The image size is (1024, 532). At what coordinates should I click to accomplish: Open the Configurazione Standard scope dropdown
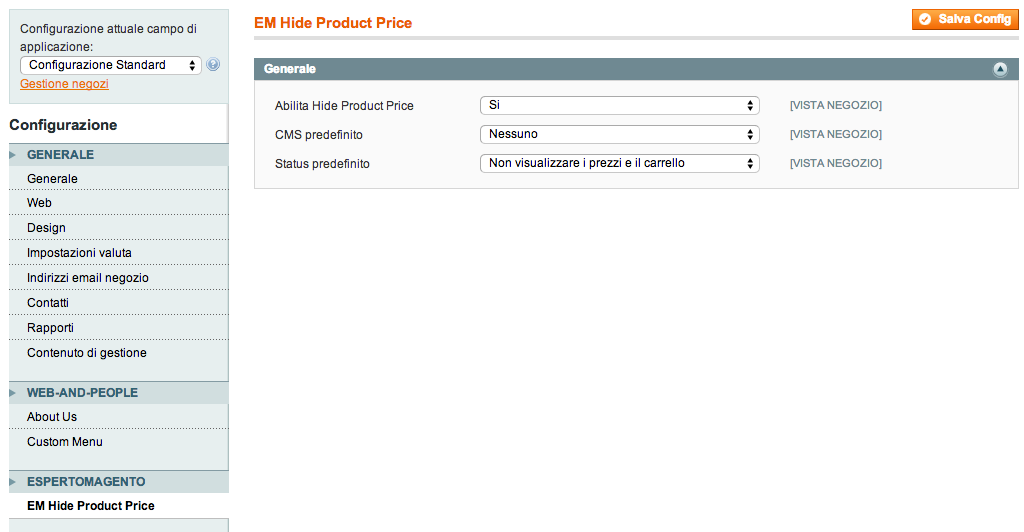pos(111,65)
